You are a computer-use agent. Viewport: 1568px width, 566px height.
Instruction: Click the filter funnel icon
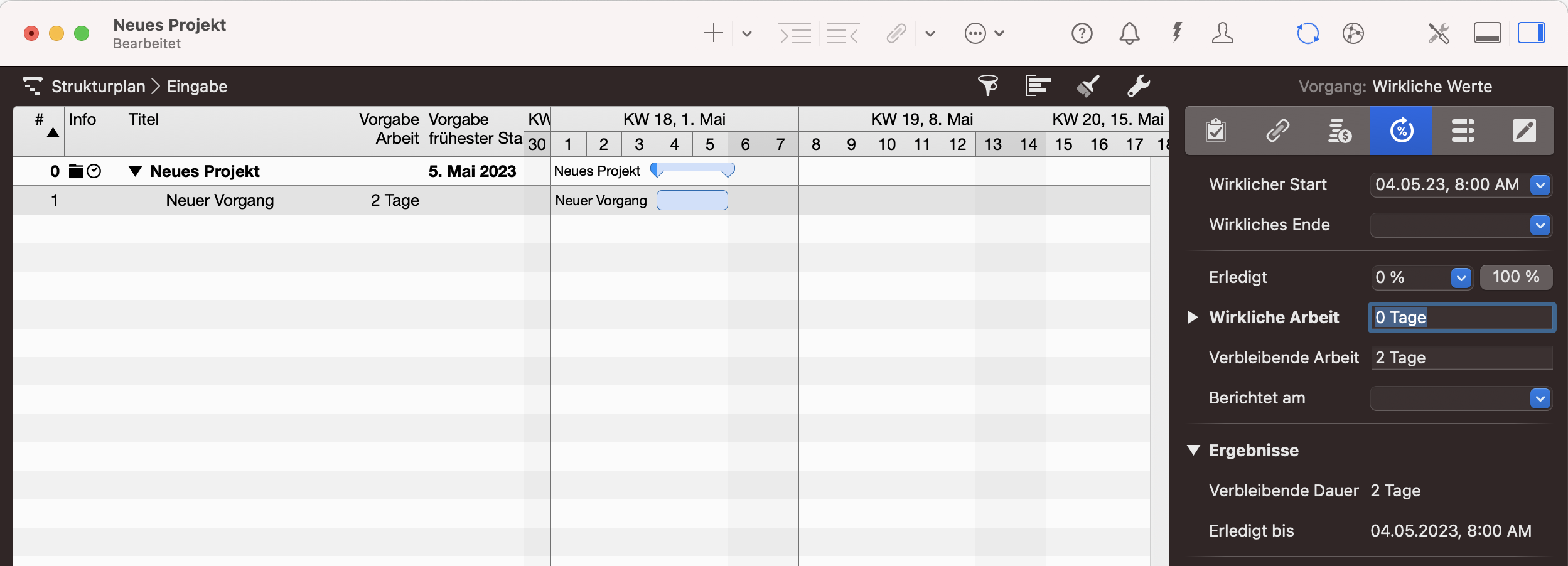988,86
